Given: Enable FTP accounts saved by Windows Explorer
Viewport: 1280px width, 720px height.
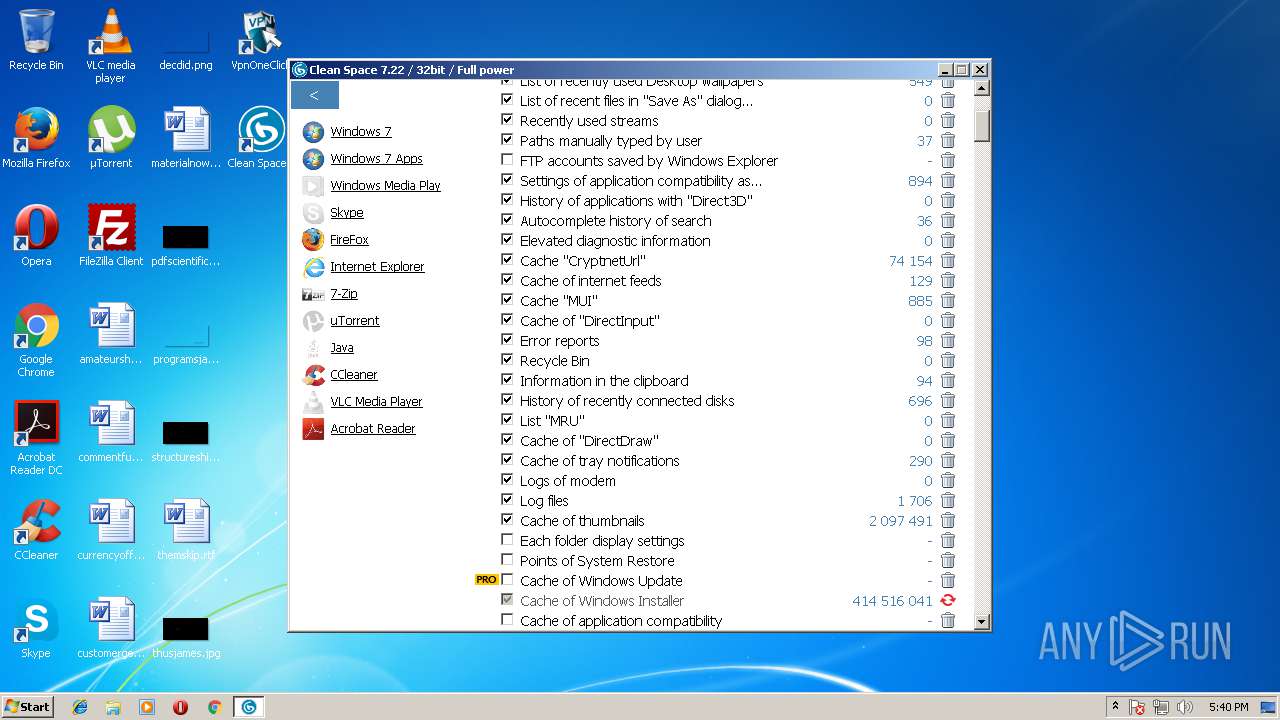Looking at the screenshot, I should click(x=507, y=160).
